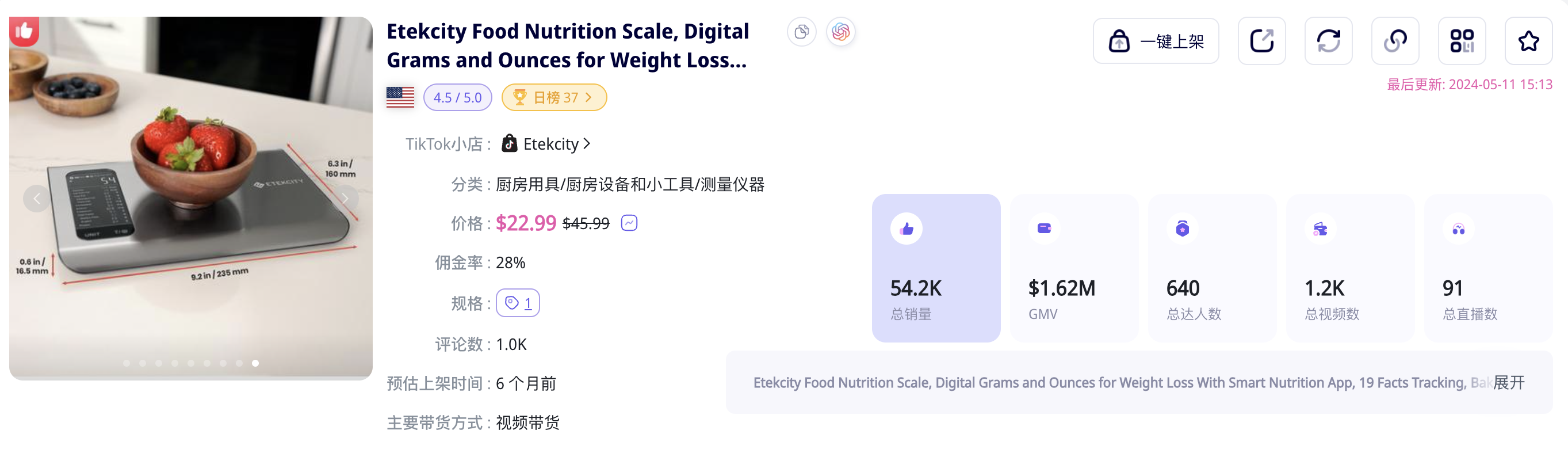Expand the 日榜 37 ranking badge
Screen dimensions: 1568x449
pos(553,97)
